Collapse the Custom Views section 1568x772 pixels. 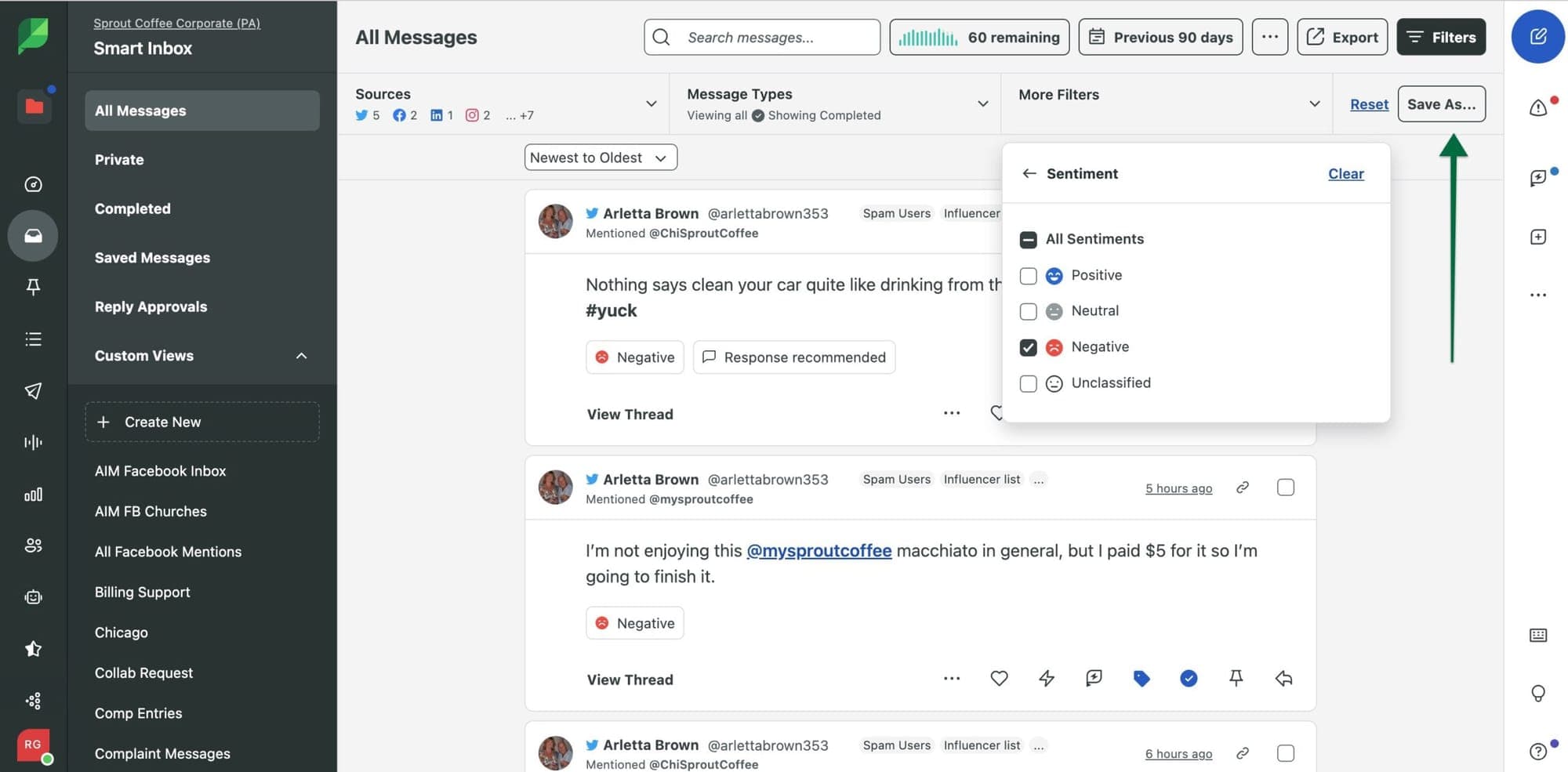click(301, 356)
